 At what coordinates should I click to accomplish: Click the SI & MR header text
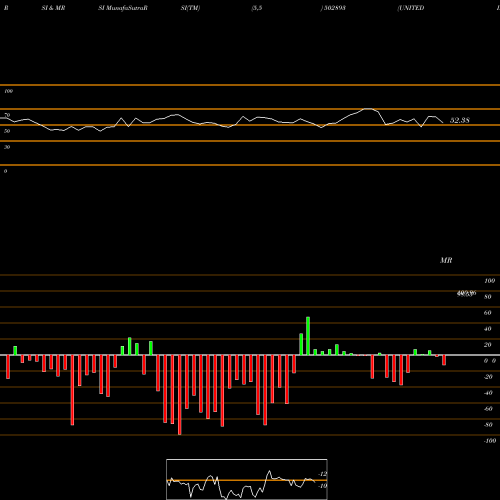53,8
